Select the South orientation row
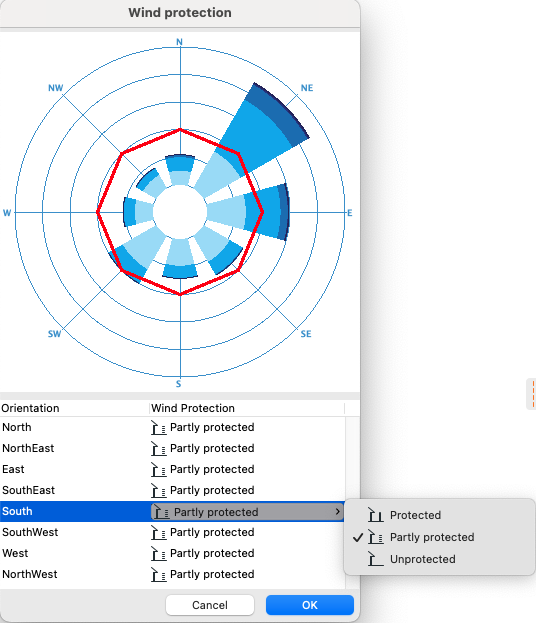This screenshot has width=536, height=623. click(172, 511)
